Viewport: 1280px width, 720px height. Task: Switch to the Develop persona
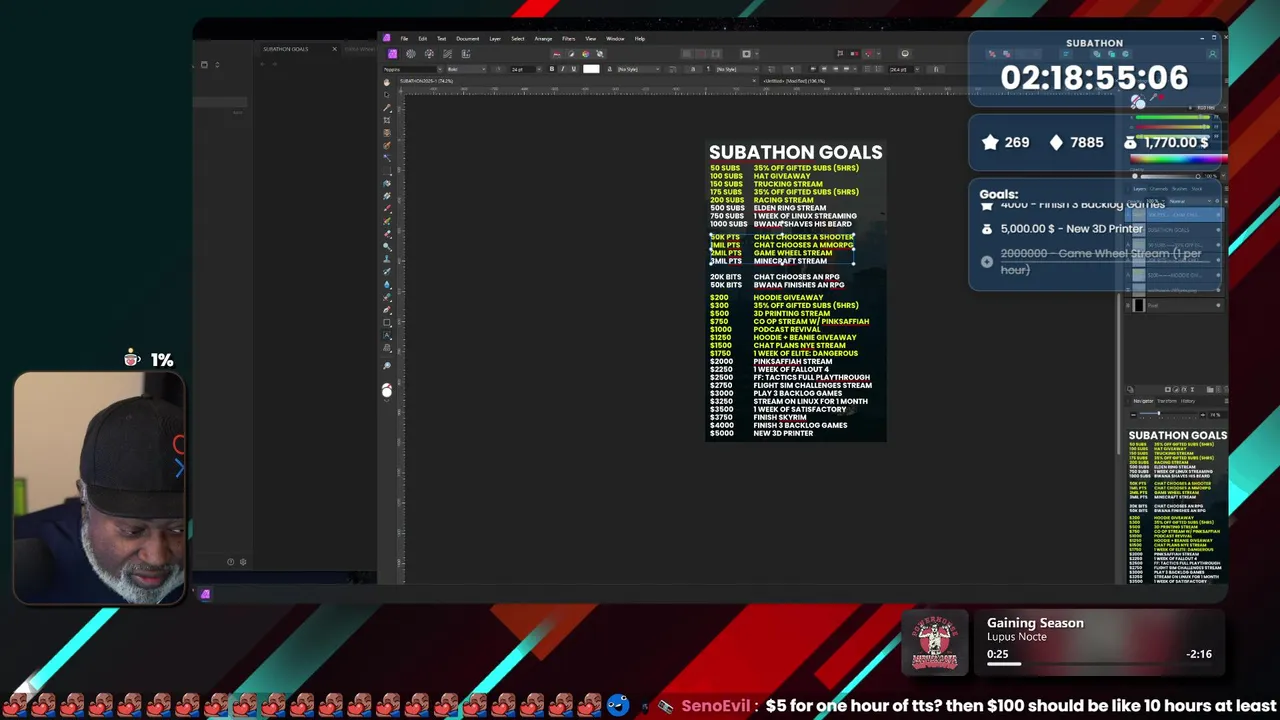pyautogui.click(x=429, y=54)
